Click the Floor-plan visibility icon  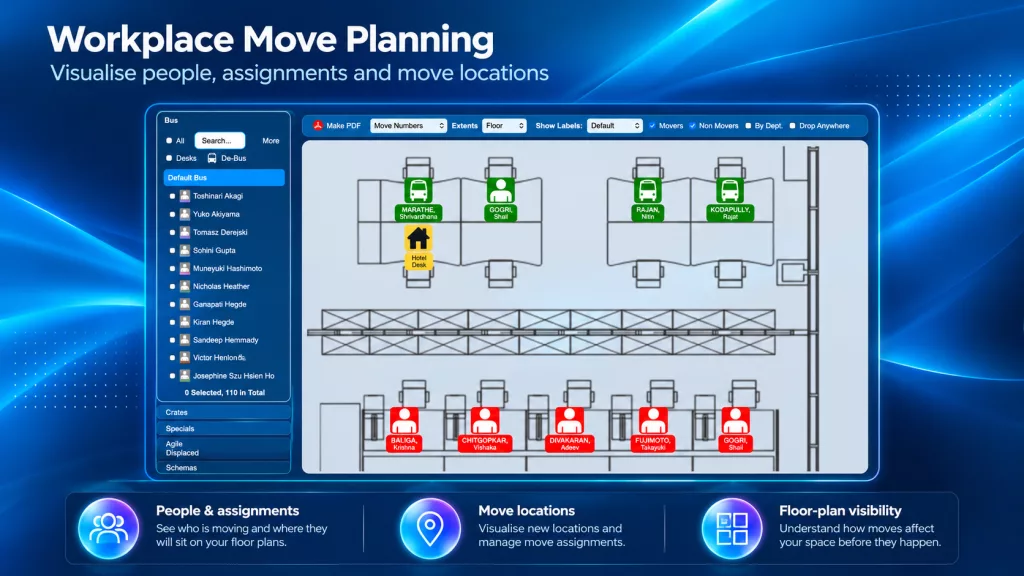[732, 528]
